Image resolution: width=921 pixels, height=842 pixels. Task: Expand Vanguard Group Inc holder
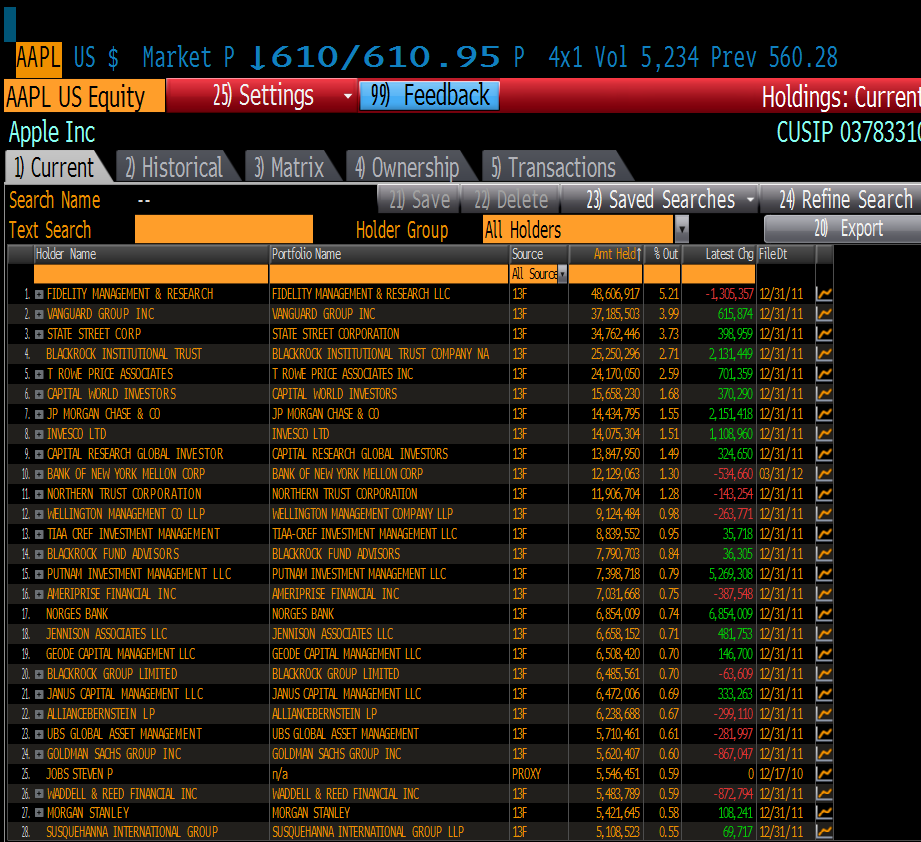[x=39, y=314]
